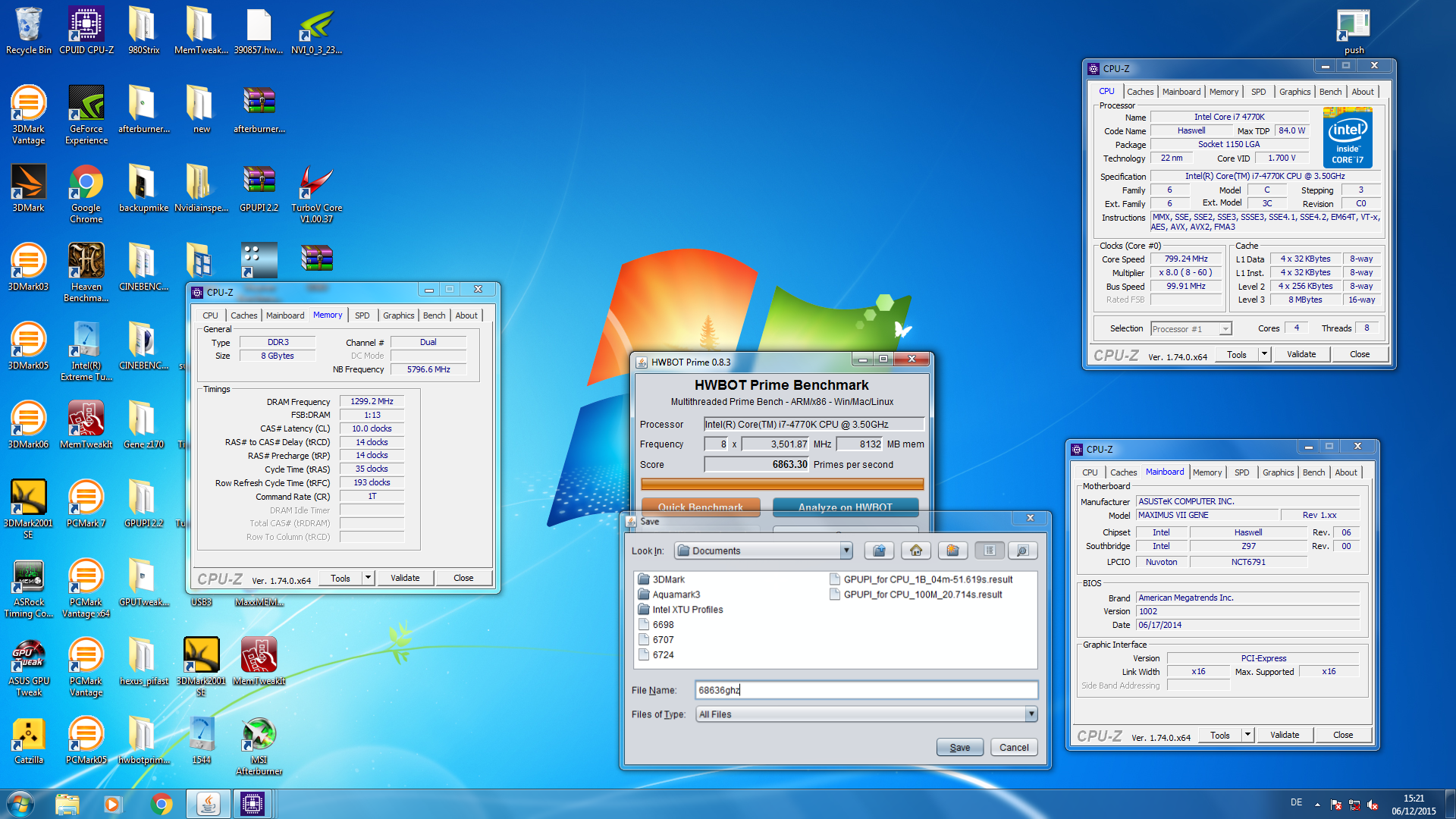Toggle Details view in Save dialog

(1022, 551)
